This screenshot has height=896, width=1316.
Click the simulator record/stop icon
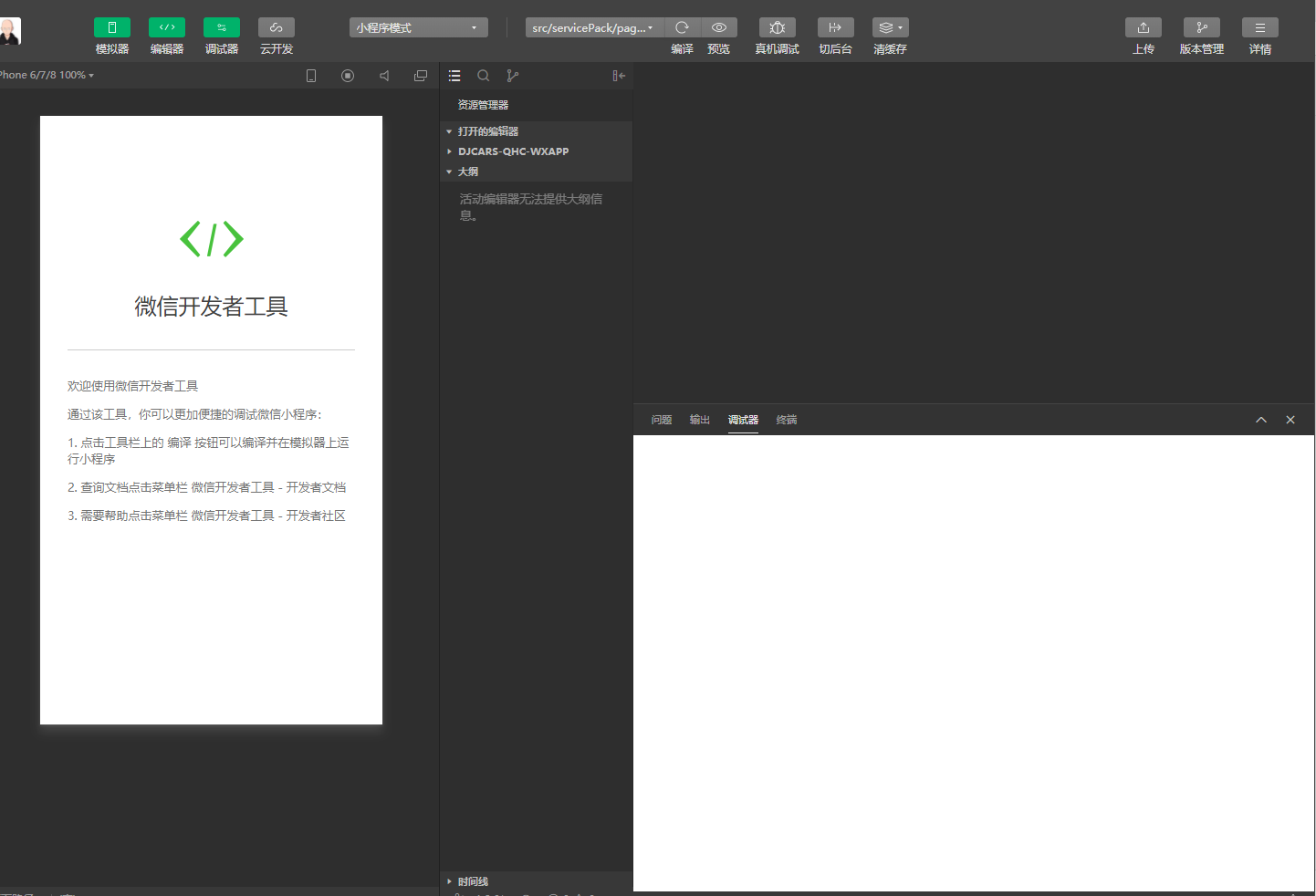pos(348,76)
